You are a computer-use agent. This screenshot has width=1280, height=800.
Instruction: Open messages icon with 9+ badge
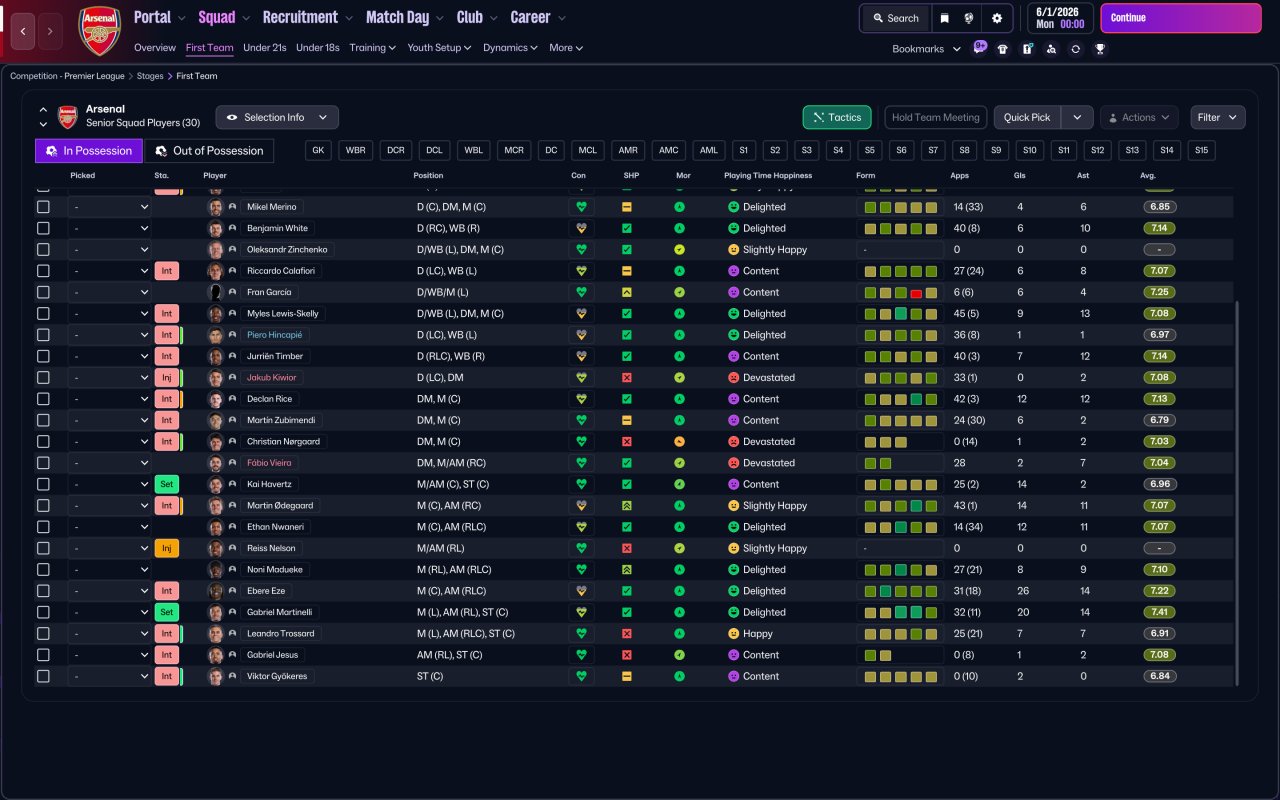coord(979,48)
